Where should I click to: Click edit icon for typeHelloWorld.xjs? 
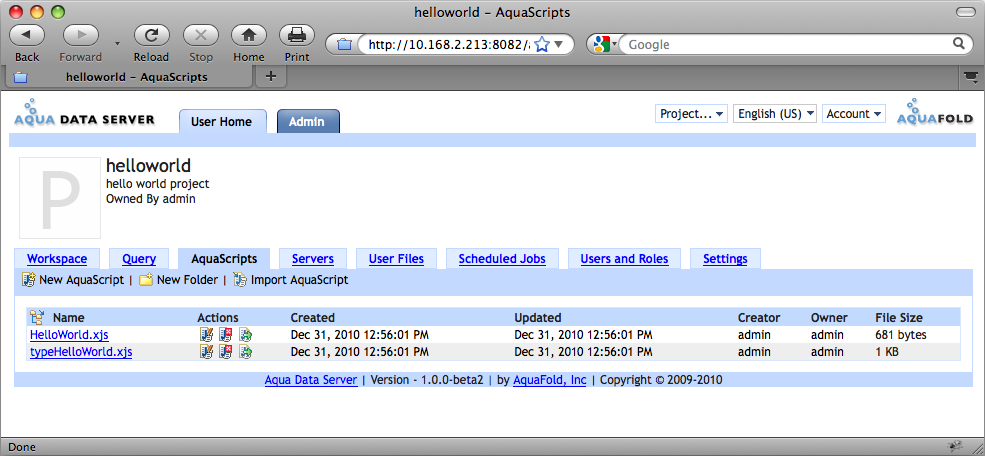tap(206, 352)
